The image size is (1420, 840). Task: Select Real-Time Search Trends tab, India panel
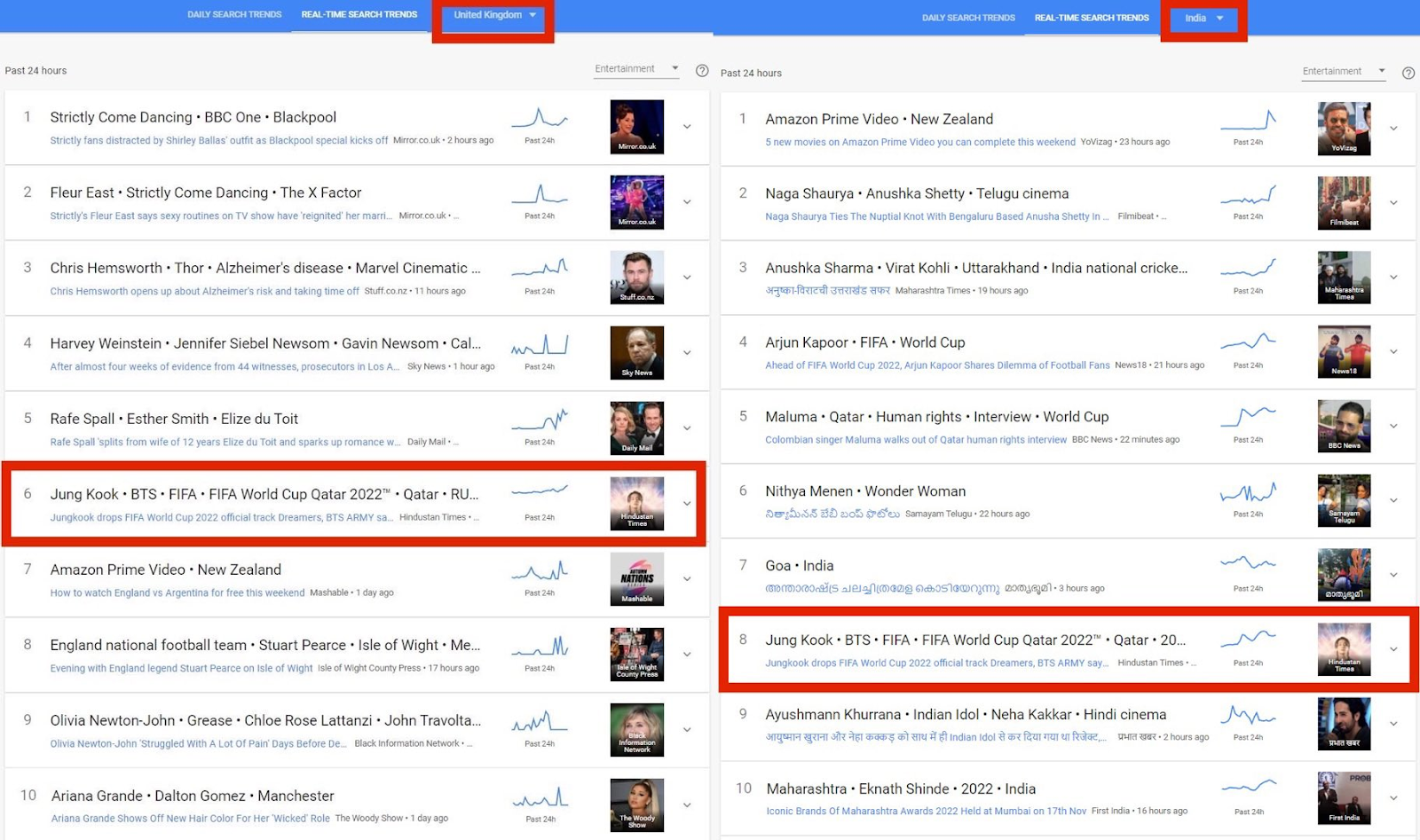(1092, 18)
